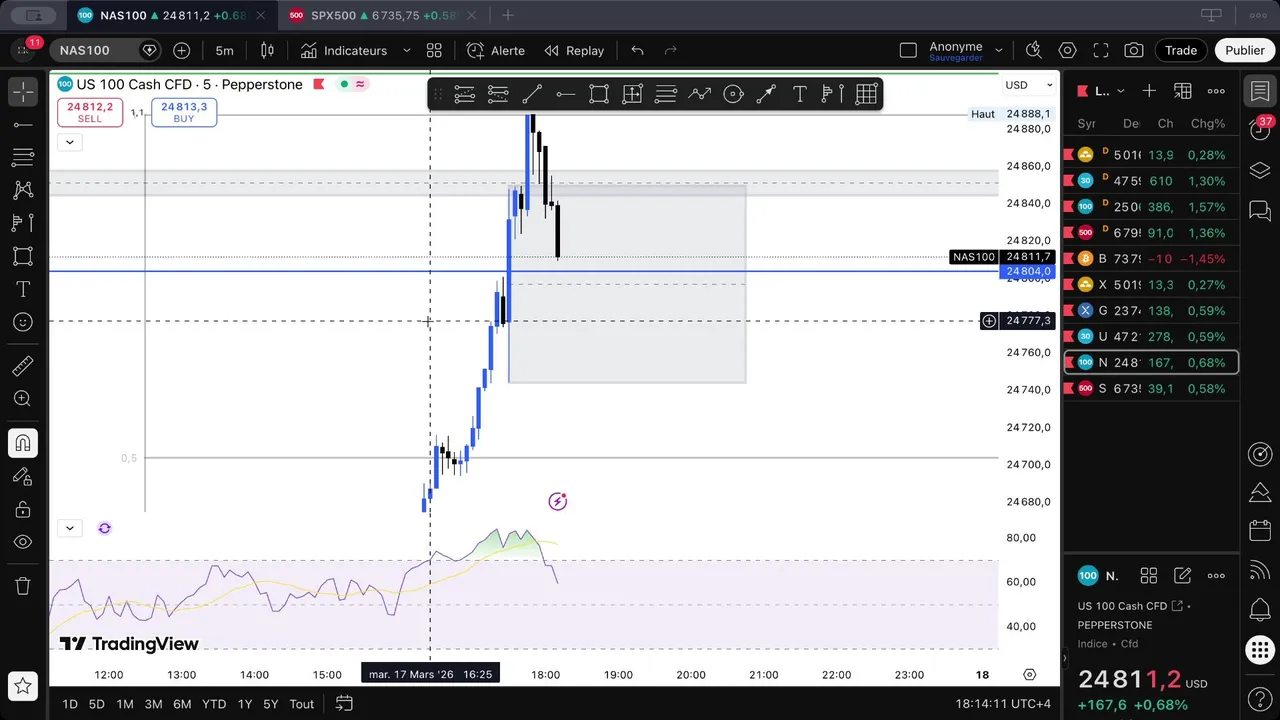The height and width of the screenshot is (720, 1280).
Task: Select the 3M time range
Action: pyautogui.click(x=153, y=704)
